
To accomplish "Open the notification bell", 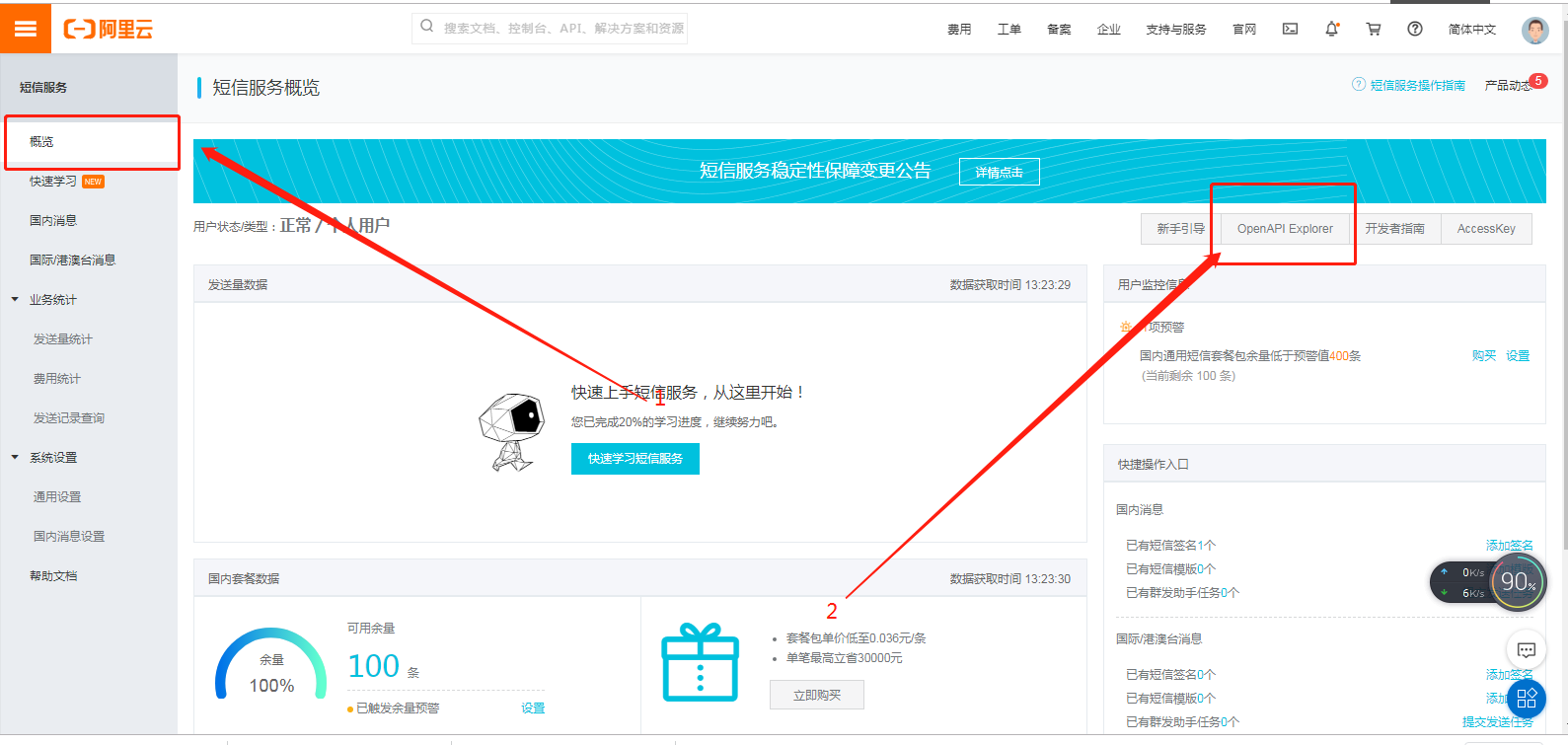I will pos(1331,29).
